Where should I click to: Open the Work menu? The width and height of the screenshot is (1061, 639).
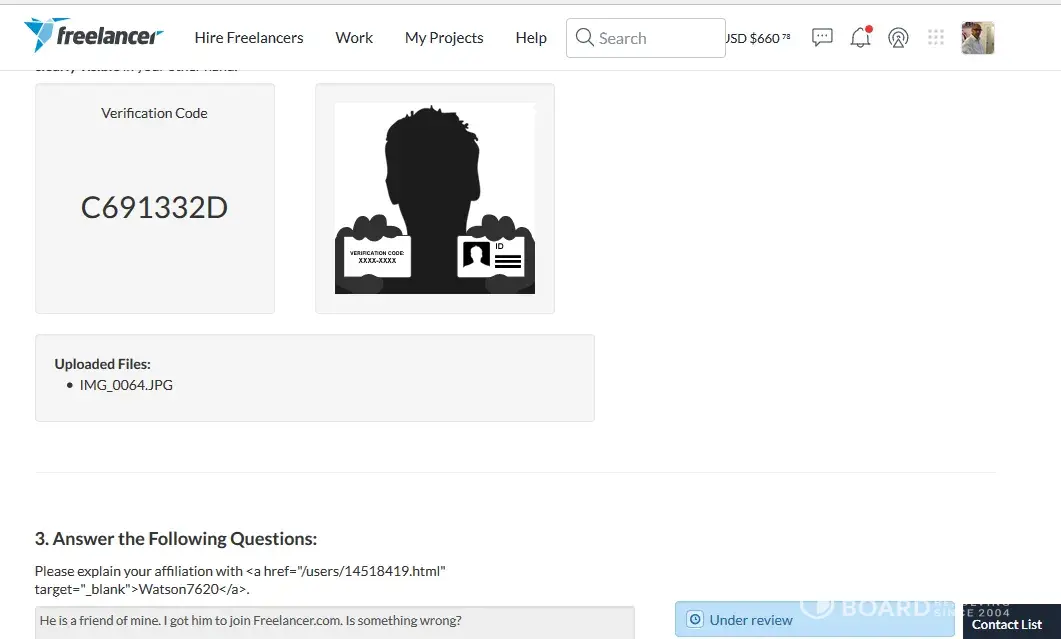(354, 38)
